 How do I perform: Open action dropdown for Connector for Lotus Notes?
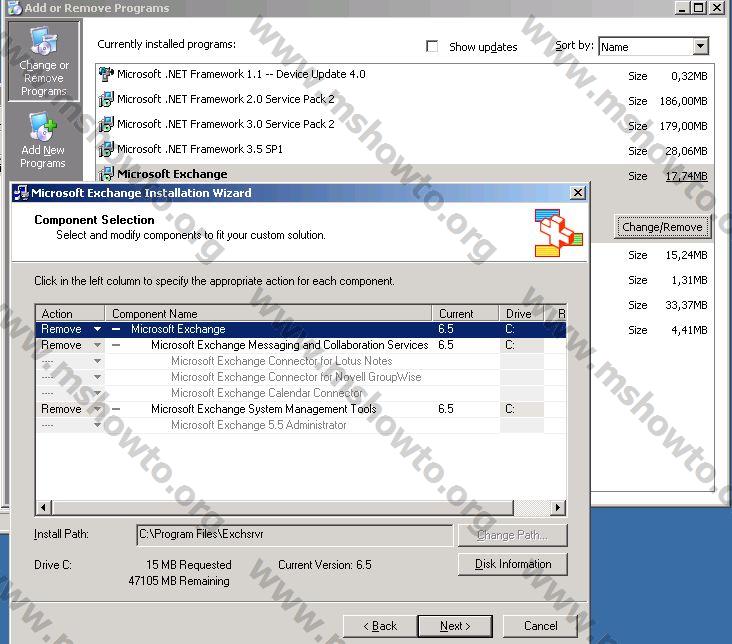click(x=97, y=361)
